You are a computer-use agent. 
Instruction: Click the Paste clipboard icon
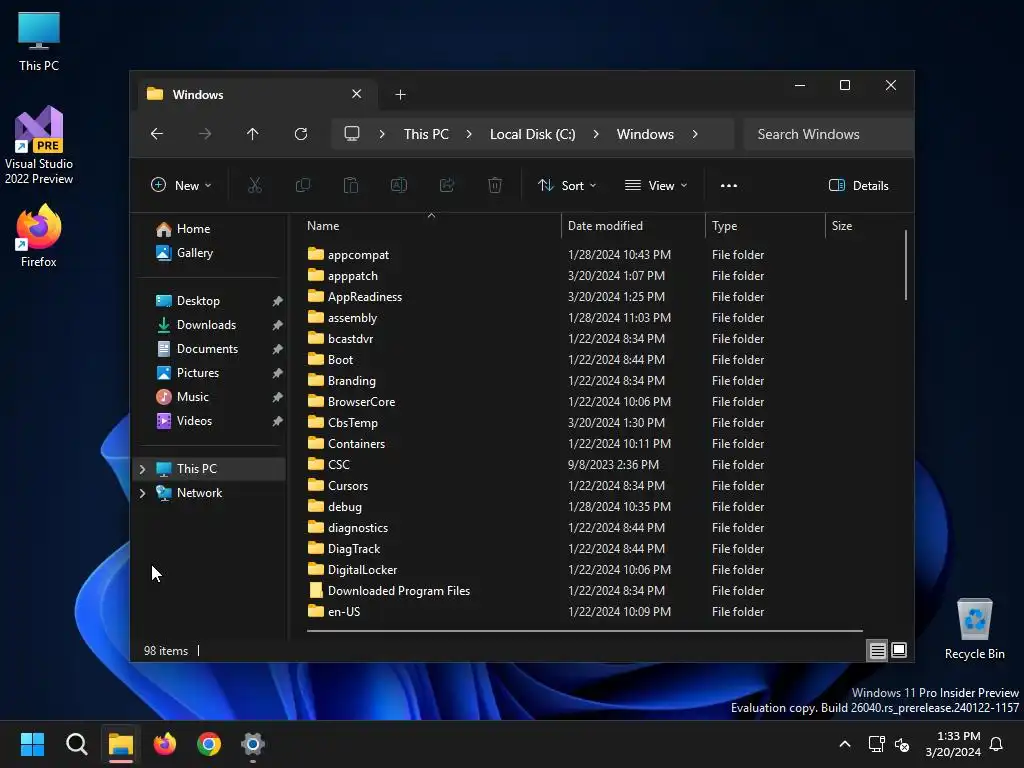coord(351,185)
